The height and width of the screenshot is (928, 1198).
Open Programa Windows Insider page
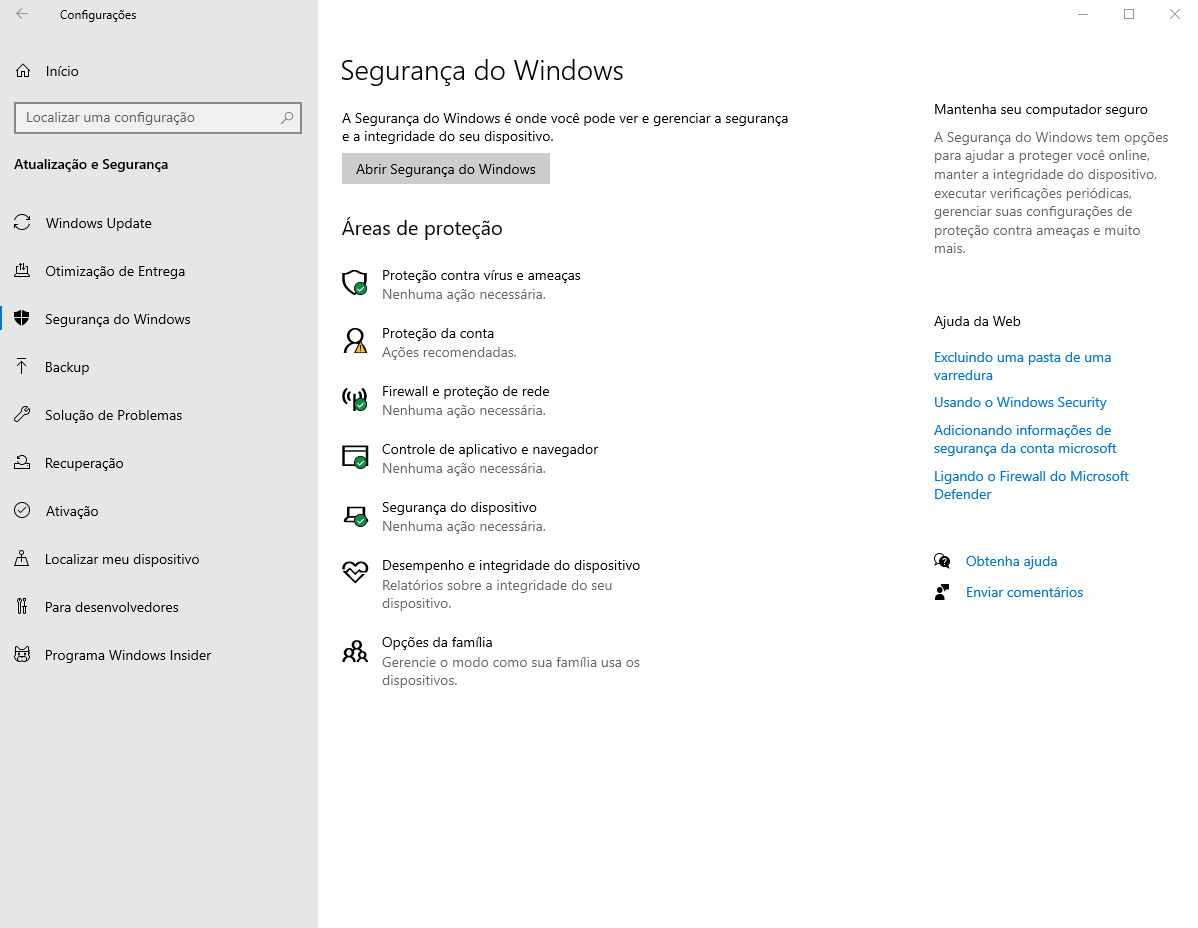(x=128, y=655)
